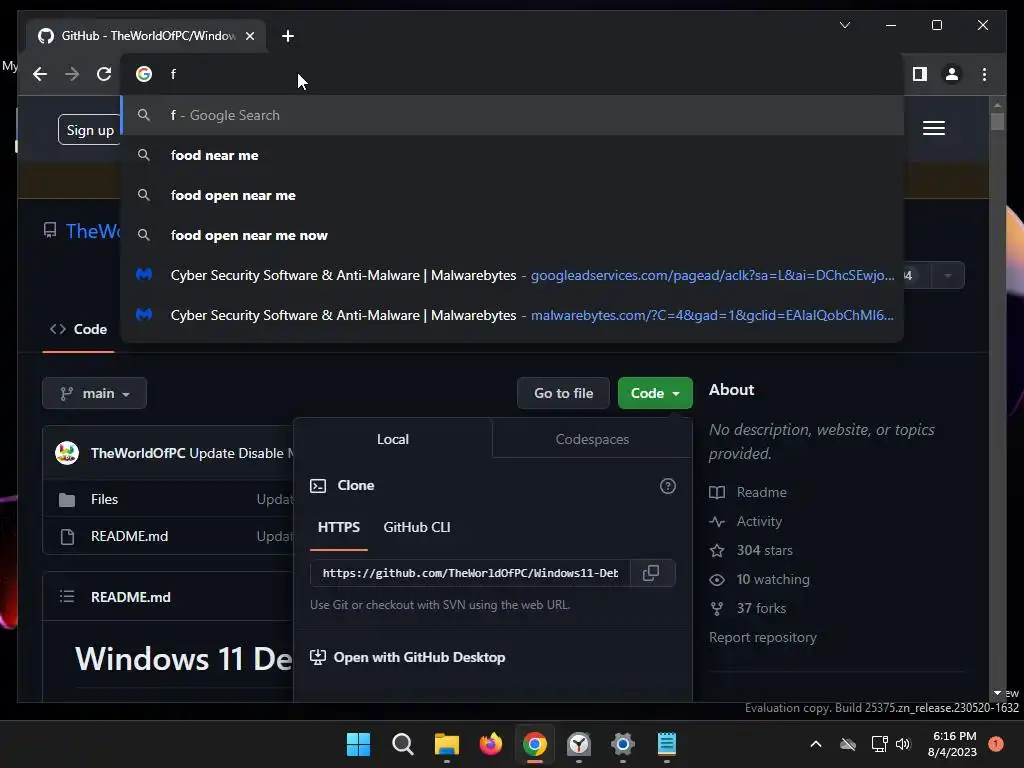
Task: Choose 'food open near me' suggestion
Action: click(x=513, y=195)
